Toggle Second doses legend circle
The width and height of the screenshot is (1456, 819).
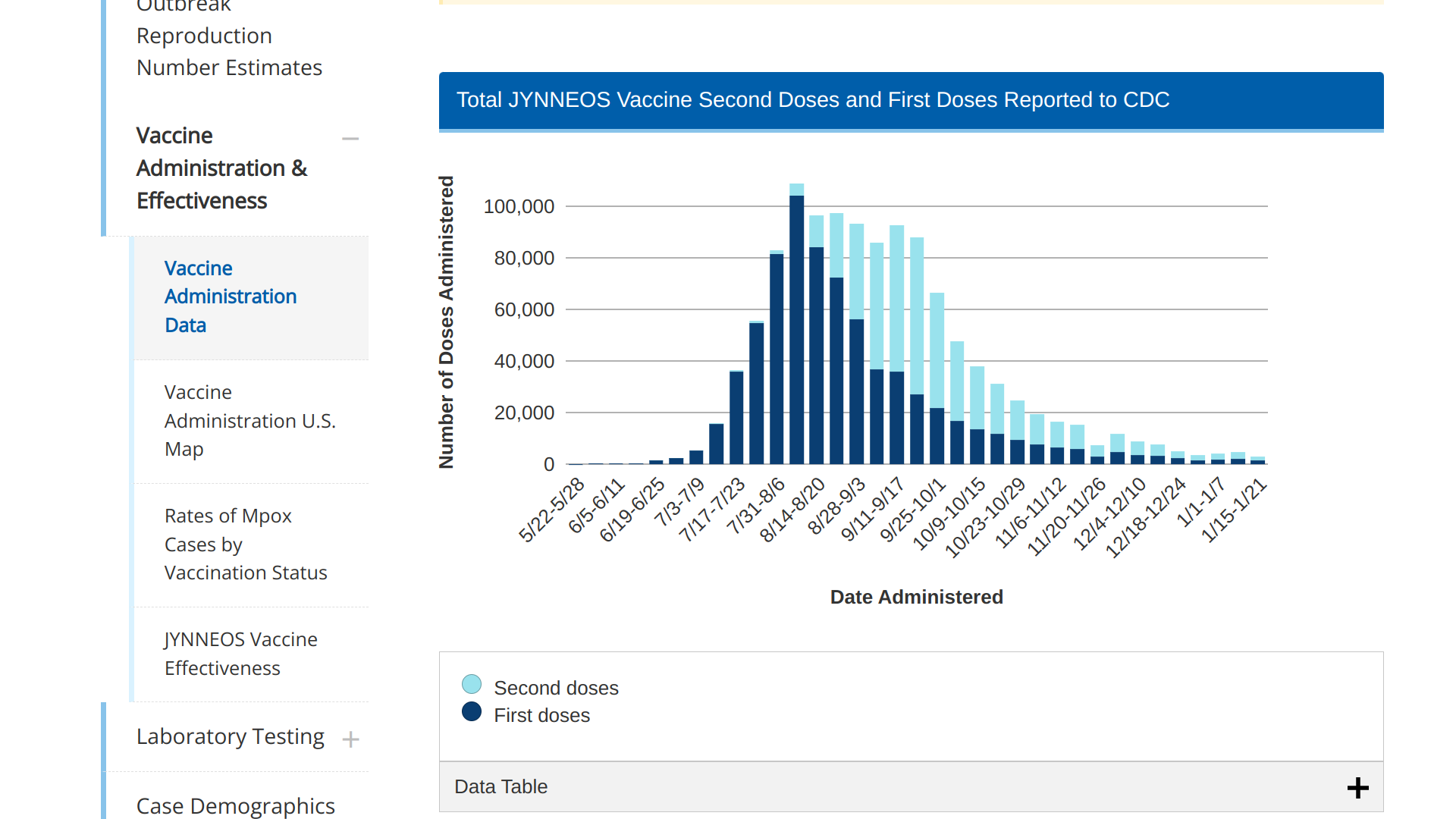tap(472, 685)
